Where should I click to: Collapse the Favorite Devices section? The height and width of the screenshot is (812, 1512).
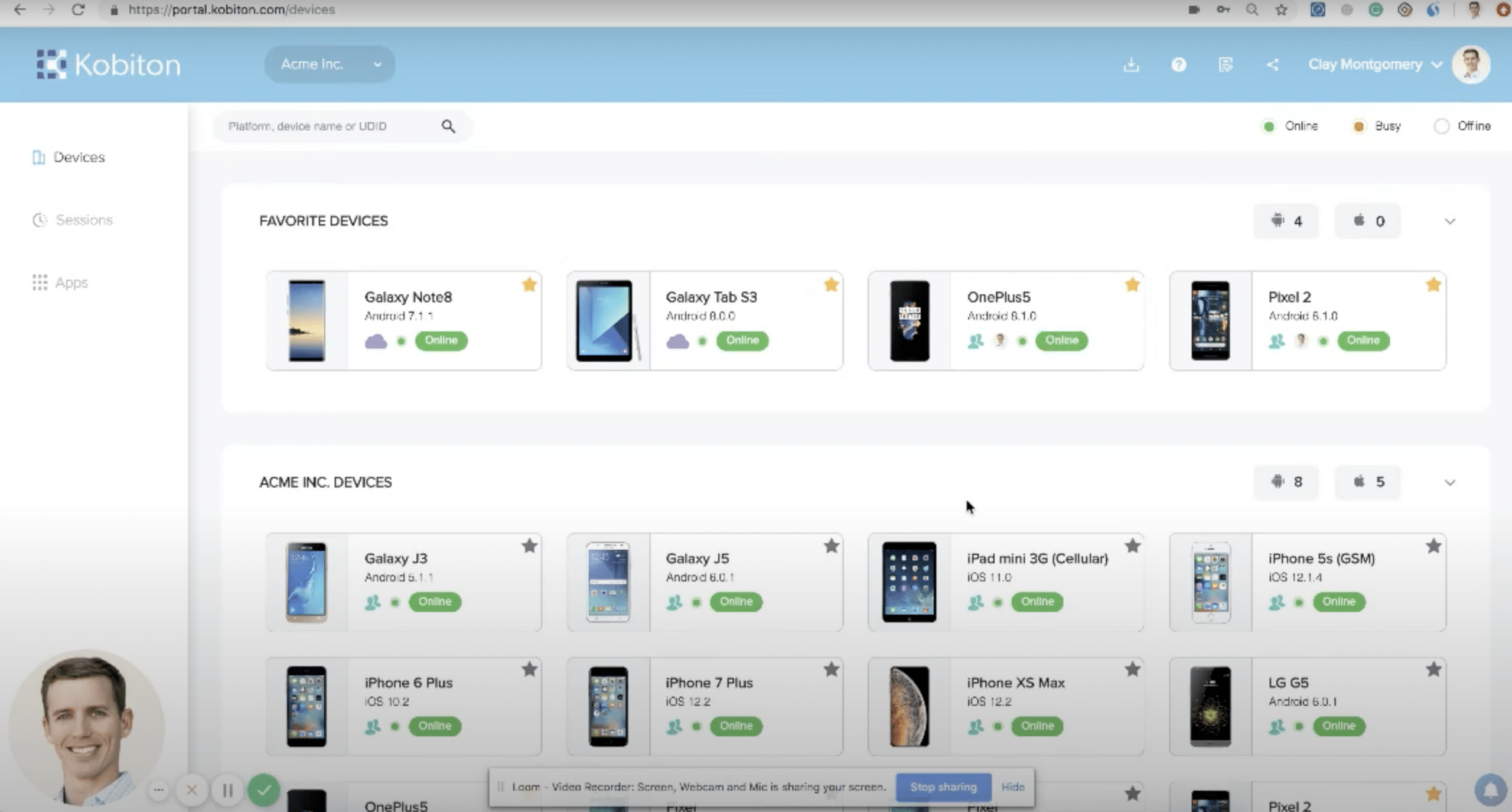(1450, 221)
